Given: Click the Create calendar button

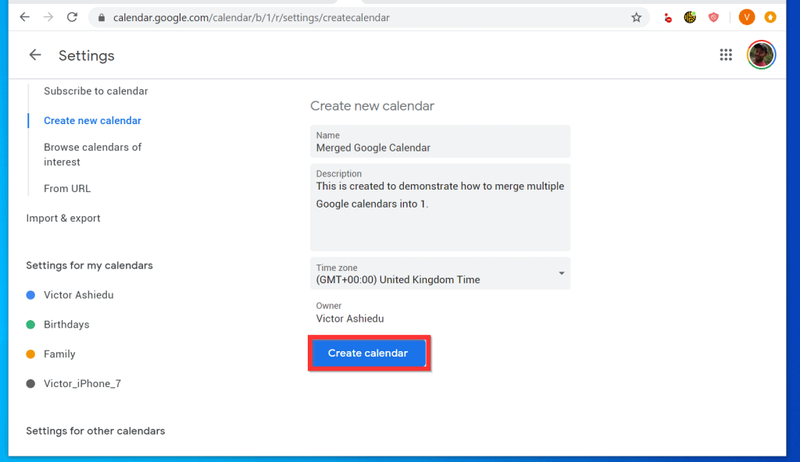Looking at the screenshot, I should click(x=368, y=353).
